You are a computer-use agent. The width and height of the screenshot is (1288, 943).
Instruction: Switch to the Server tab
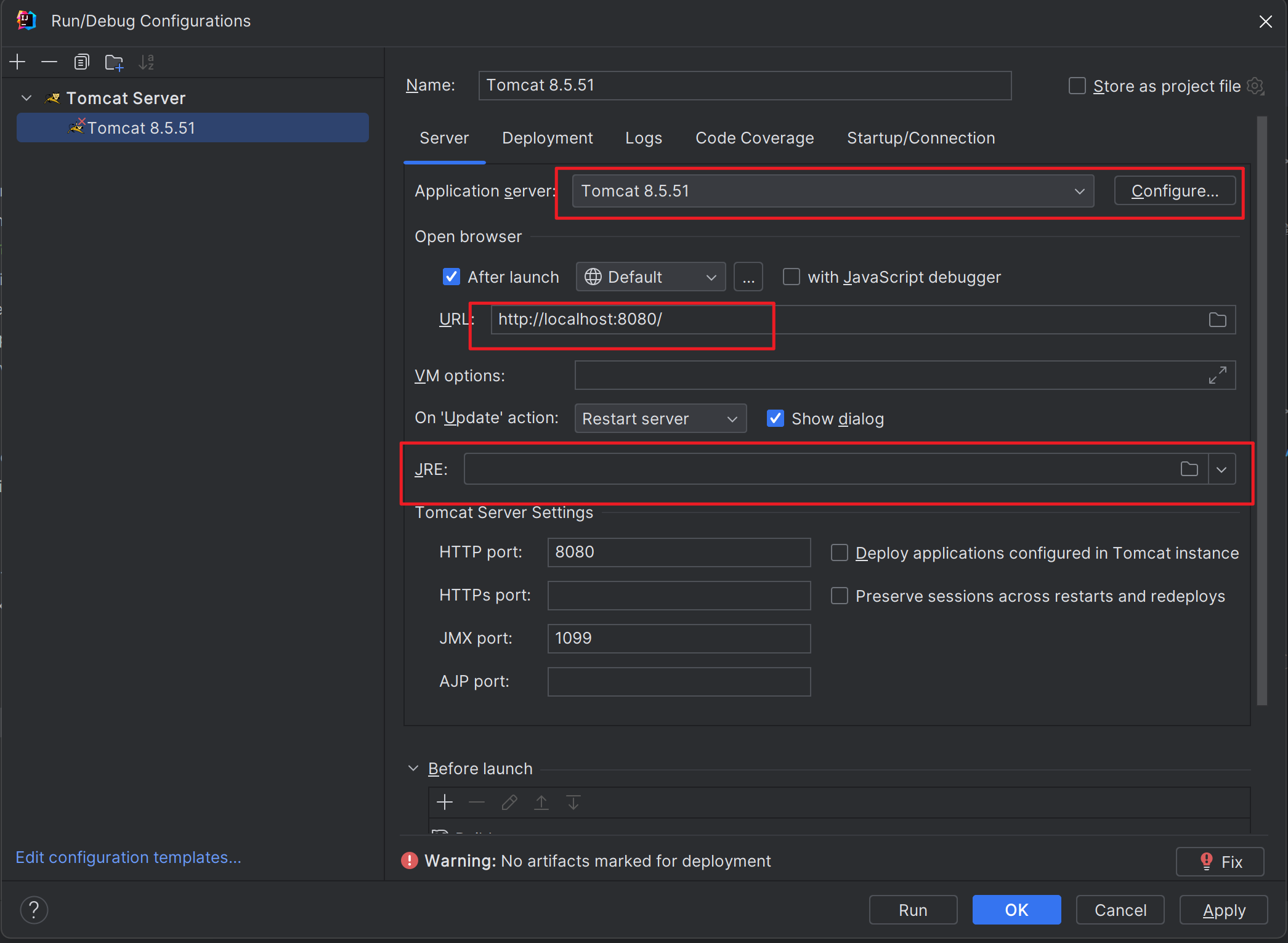[x=444, y=138]
